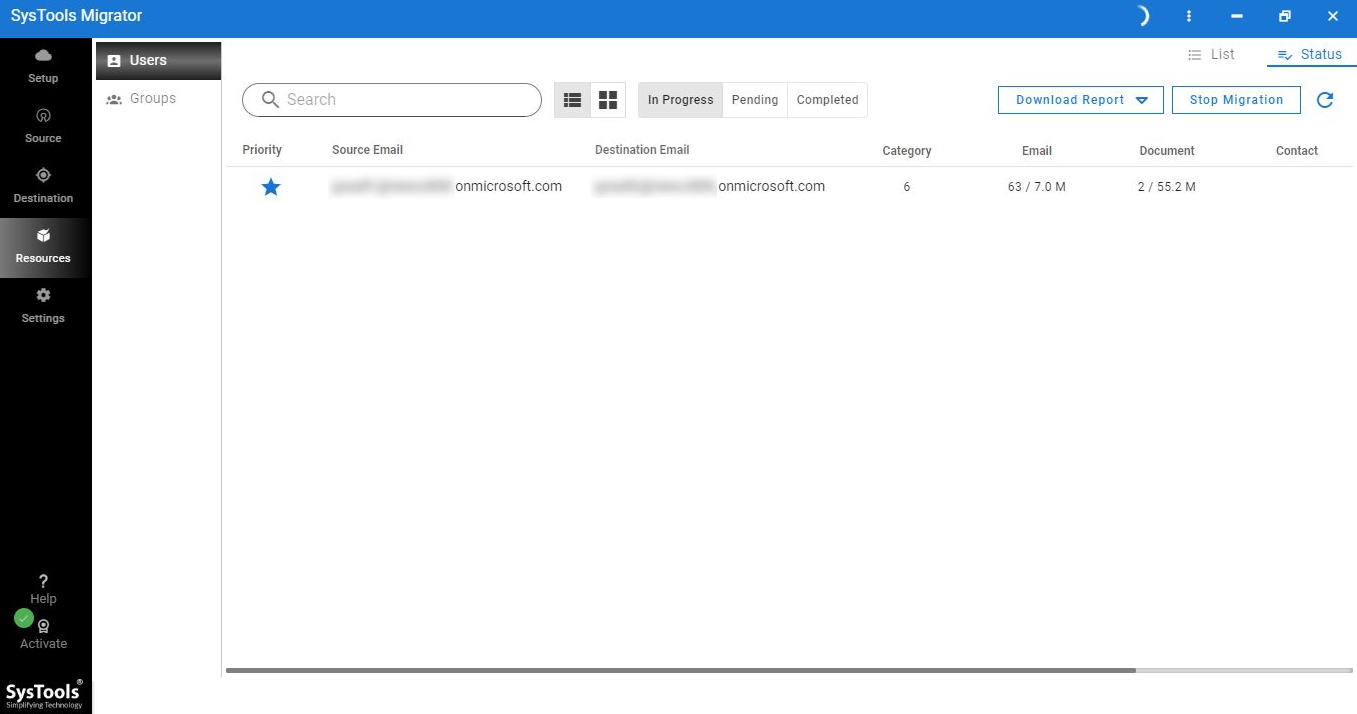Refresh the migration status
Viewport: 1357px width, 714px height.
pyautogui.click(x=1325, y=100)
